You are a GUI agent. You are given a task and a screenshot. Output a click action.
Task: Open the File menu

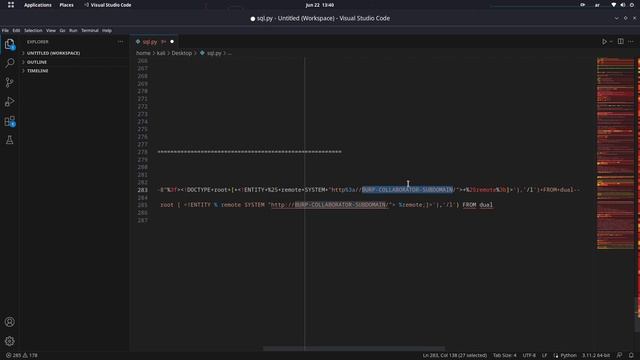5,30
